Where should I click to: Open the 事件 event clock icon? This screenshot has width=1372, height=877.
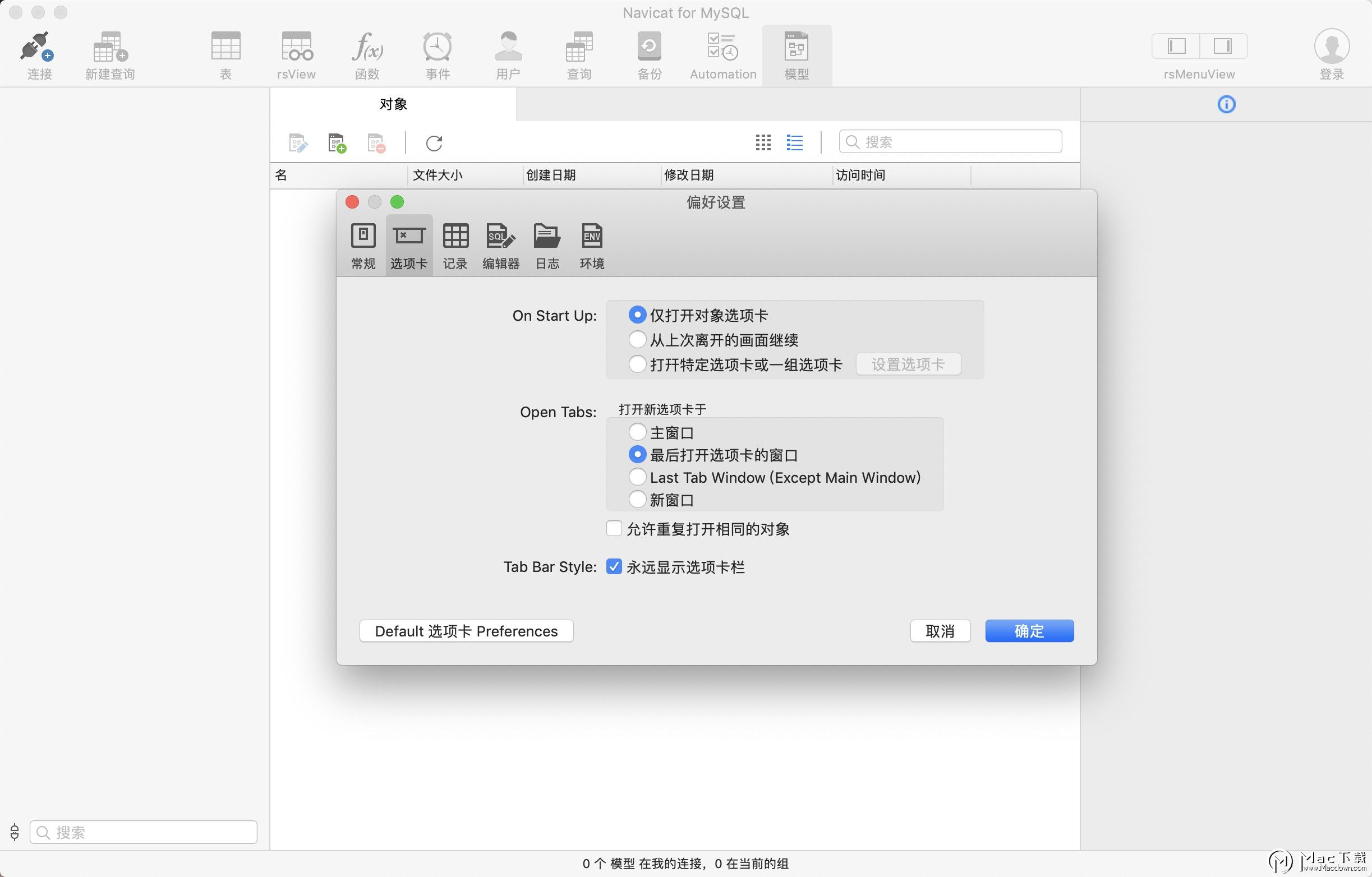tap(437, 46)
